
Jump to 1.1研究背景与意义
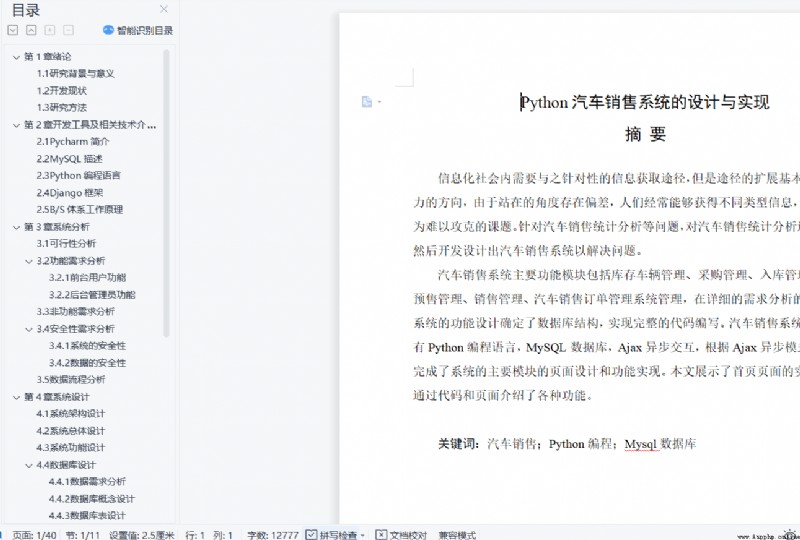[x=76, y=73]
